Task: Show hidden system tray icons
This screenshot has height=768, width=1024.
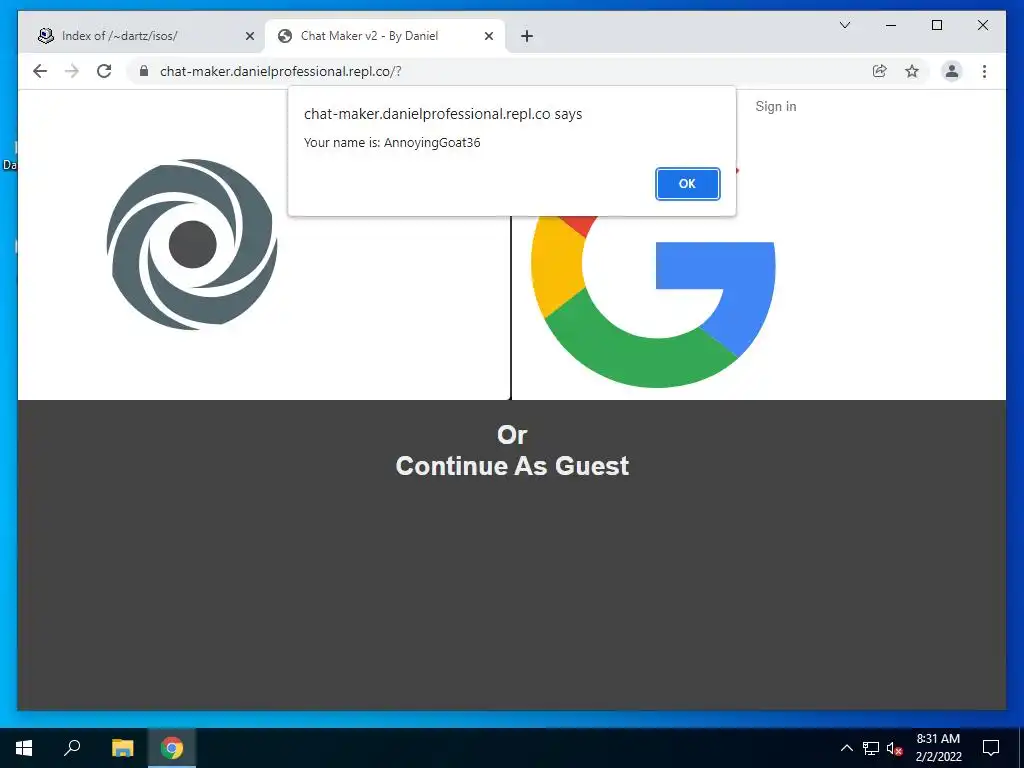Action: pyautogui.click(x=846, y=748)
